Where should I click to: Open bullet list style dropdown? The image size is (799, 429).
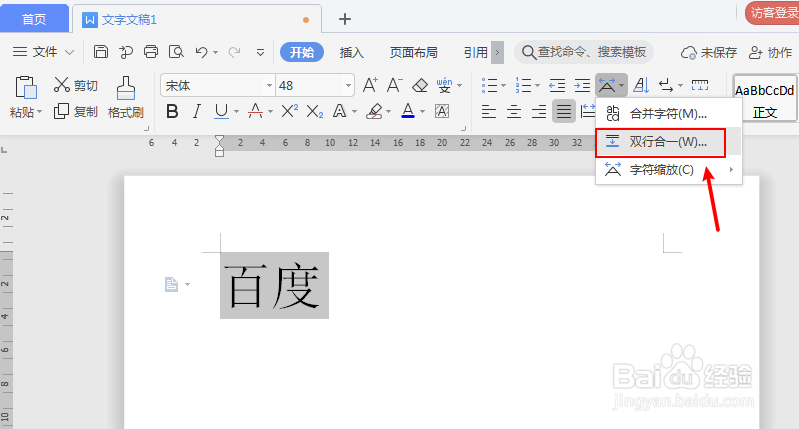pyautogui.click(x=503, y=86)
